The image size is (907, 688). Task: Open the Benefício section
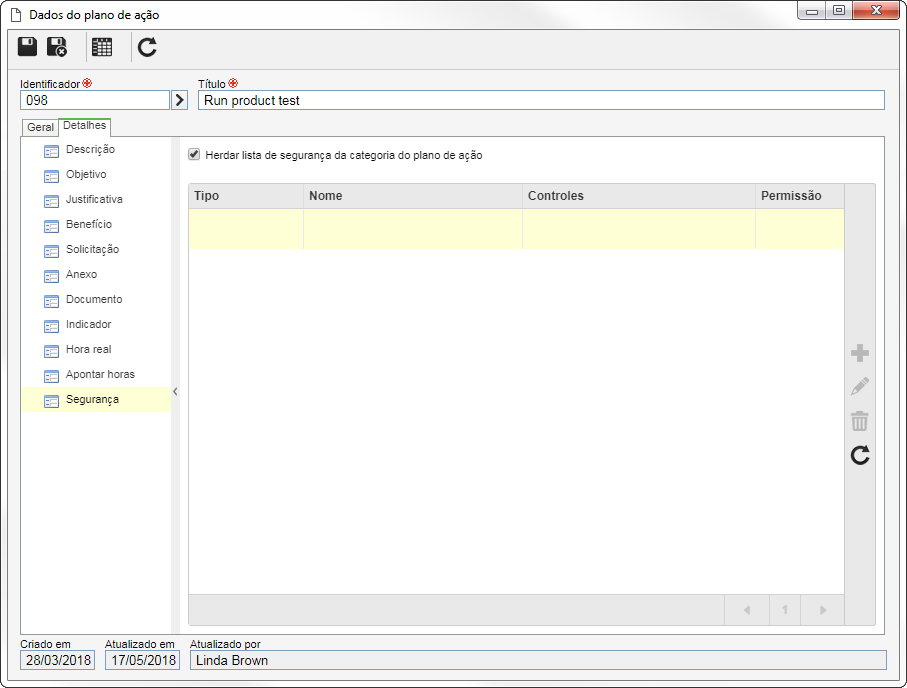point(89,224)
